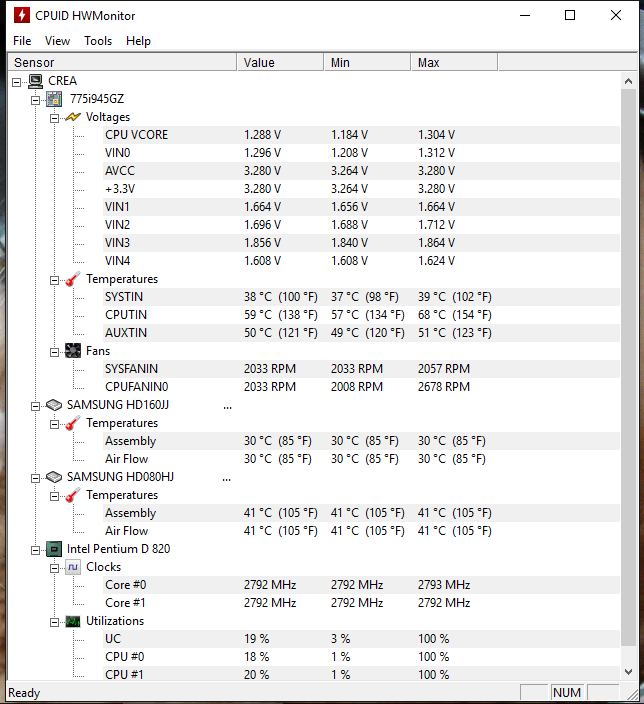
Task: Click the SAMSUNG HD160JJ hard drive icon
Action: (x=54, y=405)
